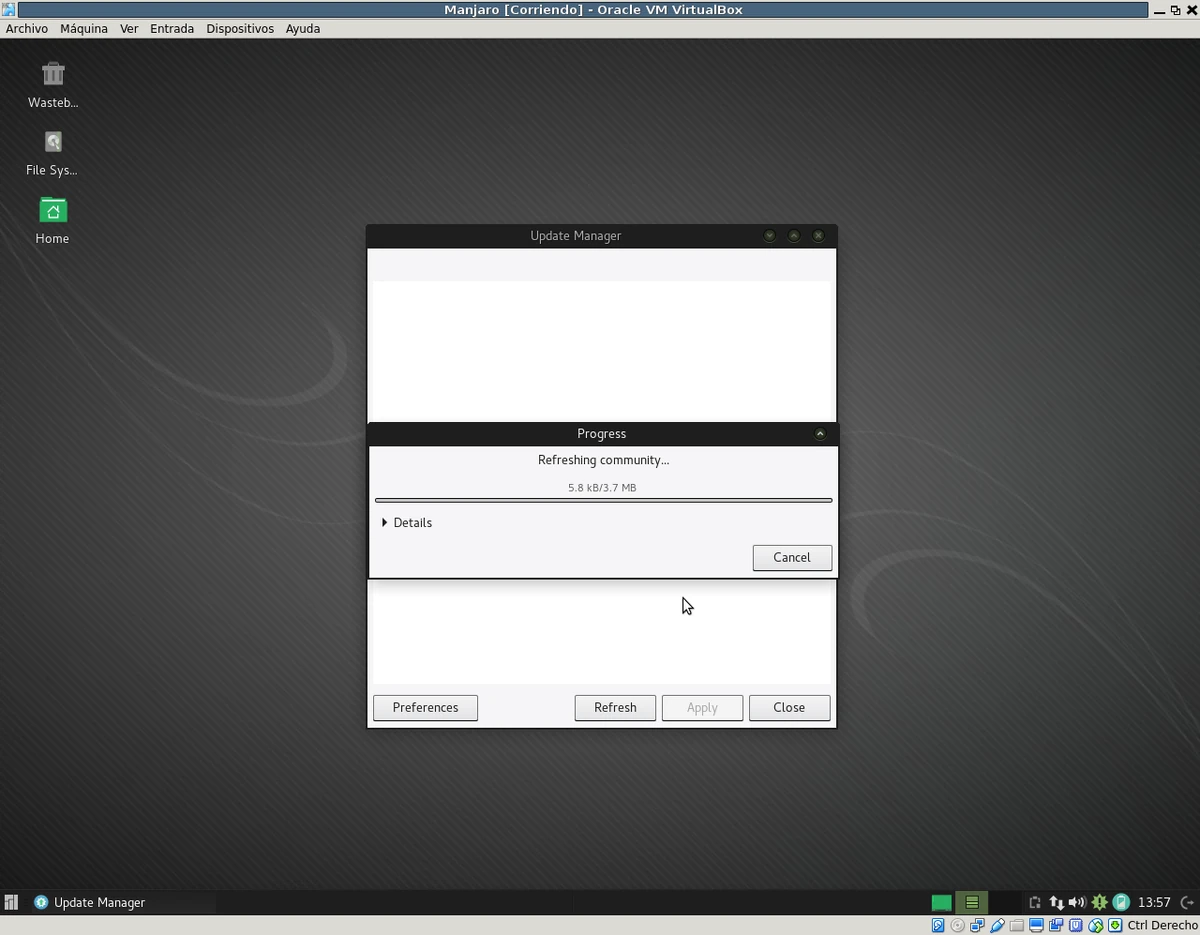
Task: Open the Máquina menu
Action: click(x=84, y=28)
